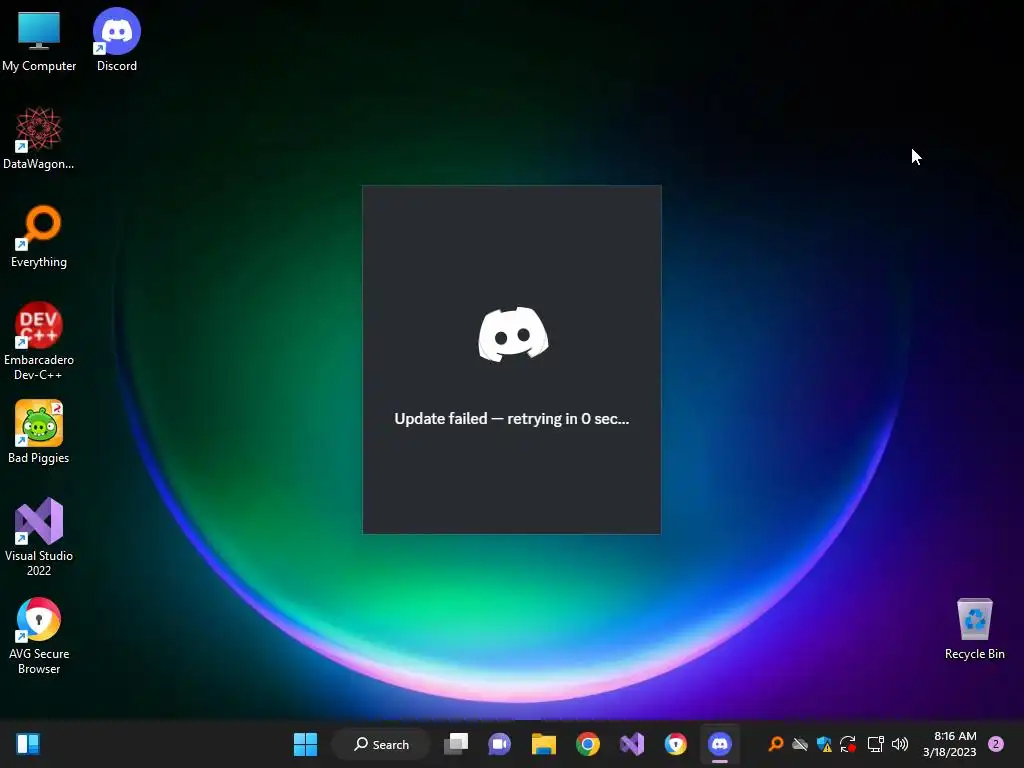
Task: Open the My Computer desktop icon
Action: click(x=39, y=40)
